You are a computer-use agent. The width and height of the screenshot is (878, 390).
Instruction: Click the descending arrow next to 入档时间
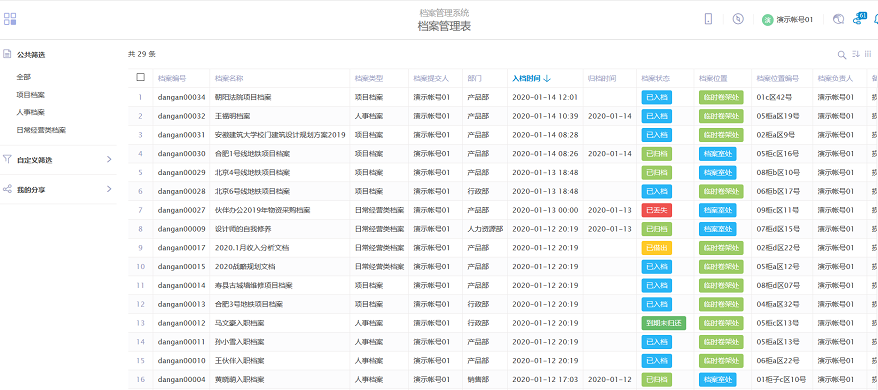click(547, 78)
